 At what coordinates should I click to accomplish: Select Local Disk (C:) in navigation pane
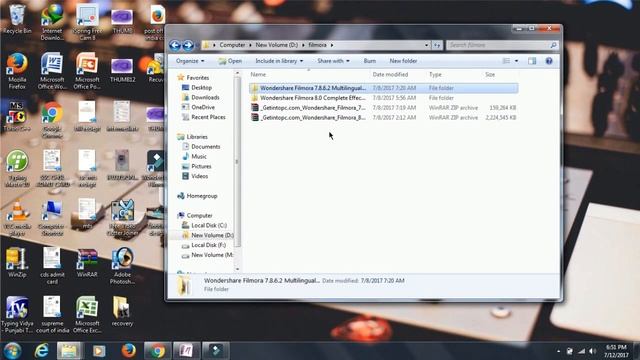click(204, 225)
